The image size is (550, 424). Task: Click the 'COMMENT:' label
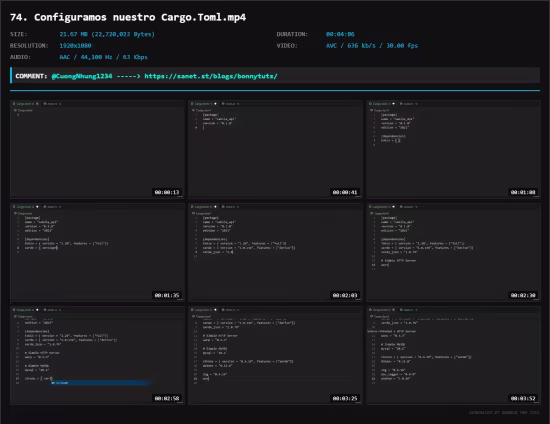(31, 76)
